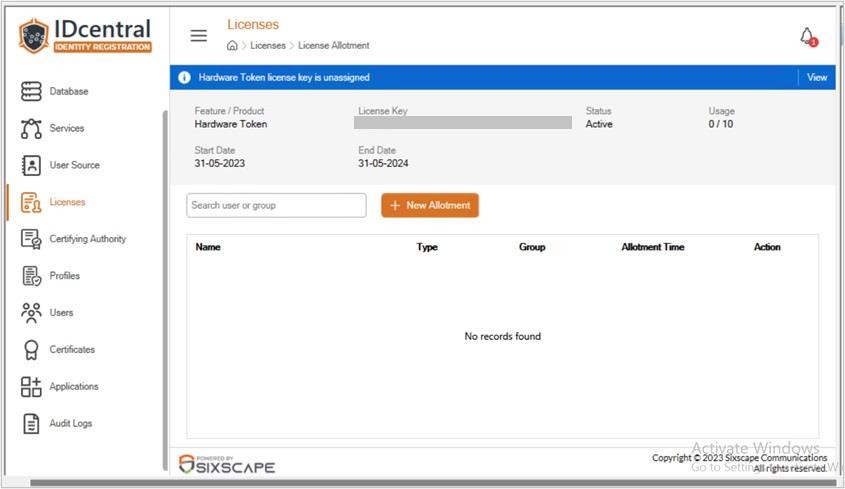Image resolution: width=845 pixels, height=489 pixels.
Task: Go home via breadcrumb house icon
Action: tap(232, 45)
